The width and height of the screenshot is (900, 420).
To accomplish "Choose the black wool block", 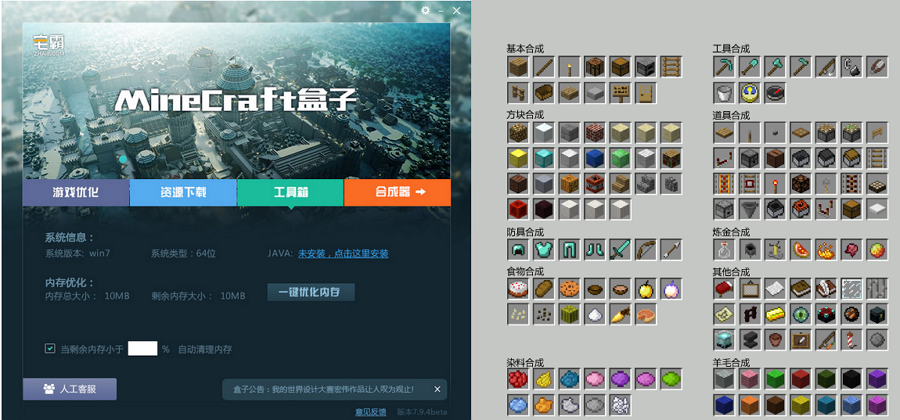I will coord(851,379).
